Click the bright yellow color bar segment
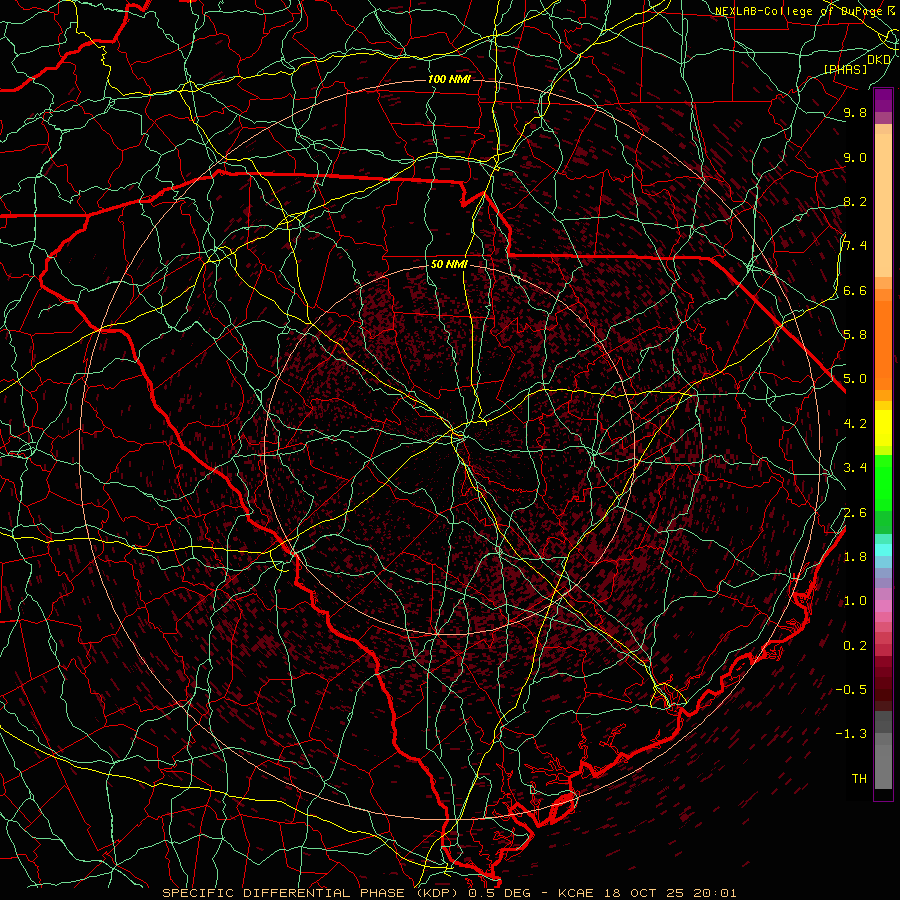This screenshot has width=900, height=900. [883, 428]
